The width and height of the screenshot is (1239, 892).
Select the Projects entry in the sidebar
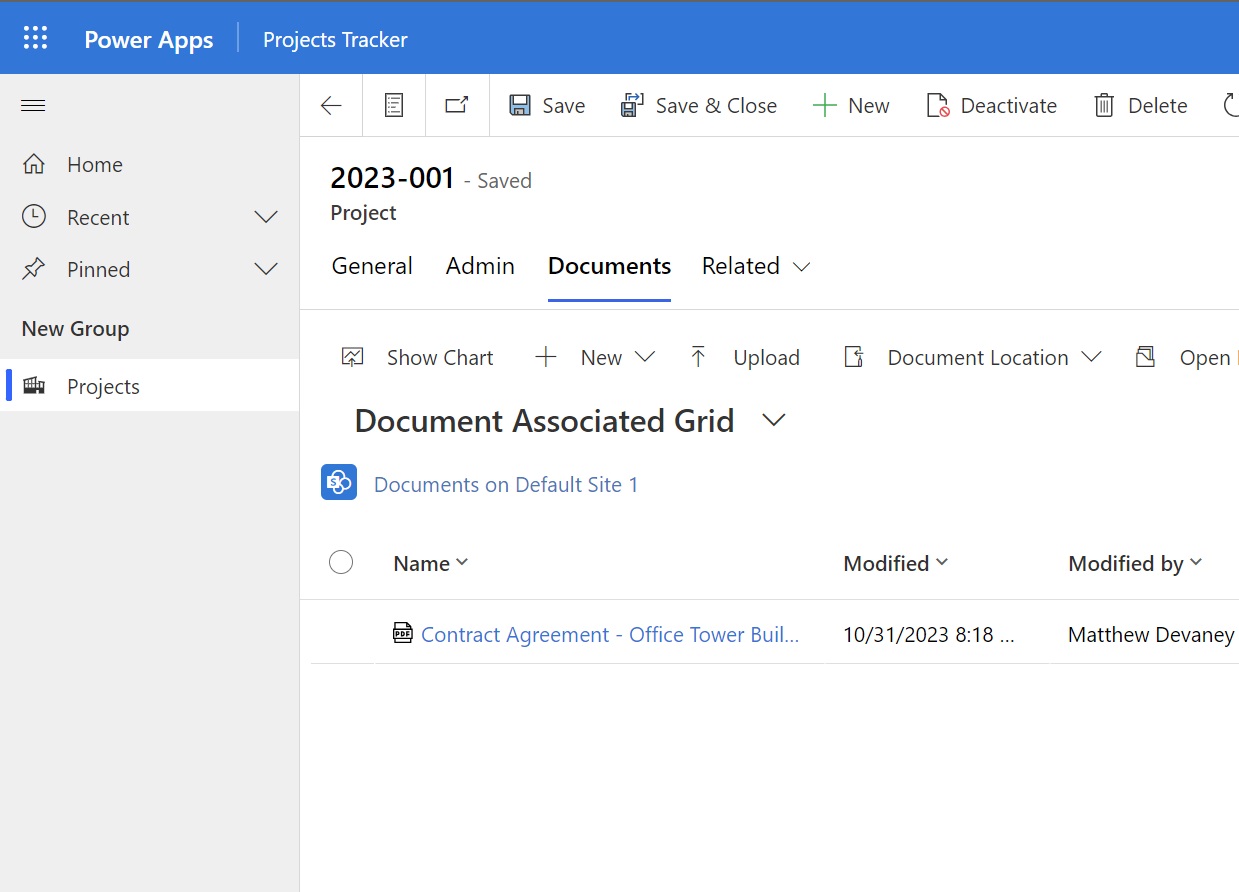(103, 386)
